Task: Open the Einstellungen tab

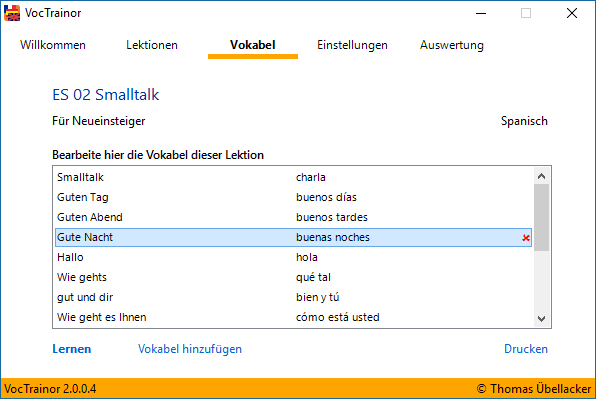Action: 352,45
